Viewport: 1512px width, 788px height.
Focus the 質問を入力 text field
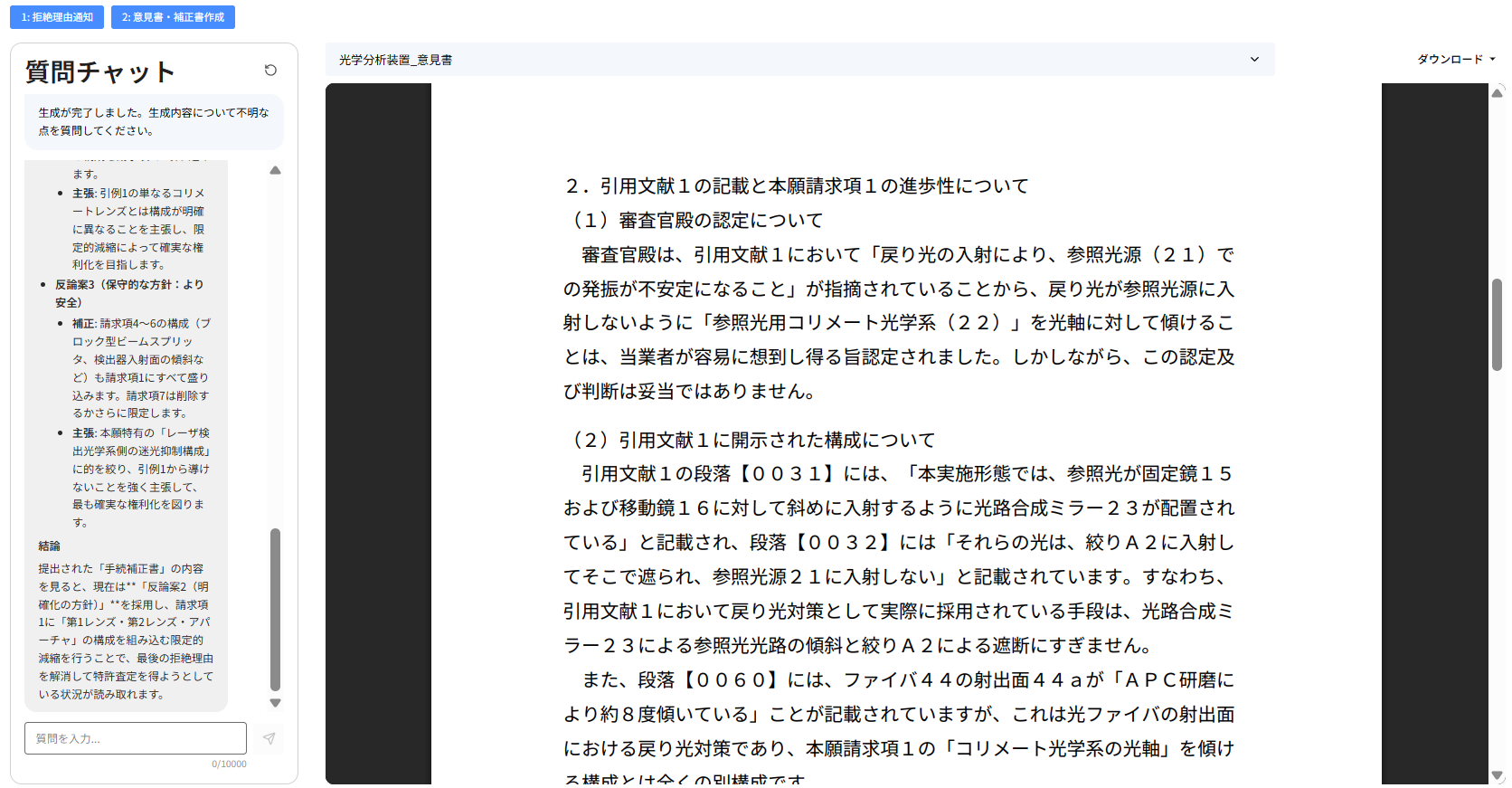tap(136, 738)
